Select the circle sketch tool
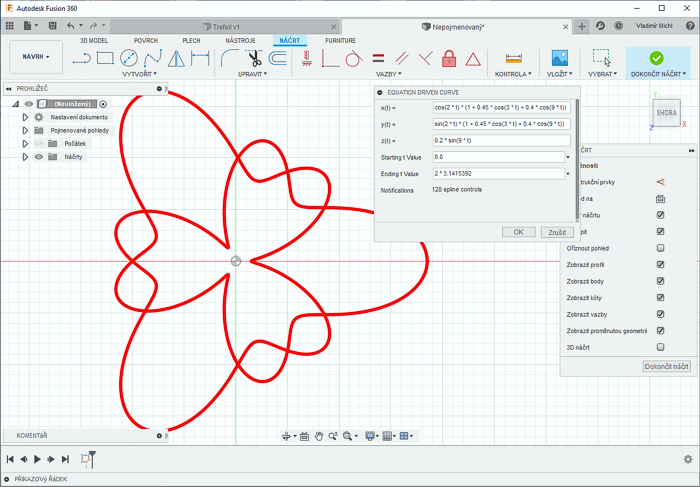Screen dimensions: 700x487 (x=129, y=58)
